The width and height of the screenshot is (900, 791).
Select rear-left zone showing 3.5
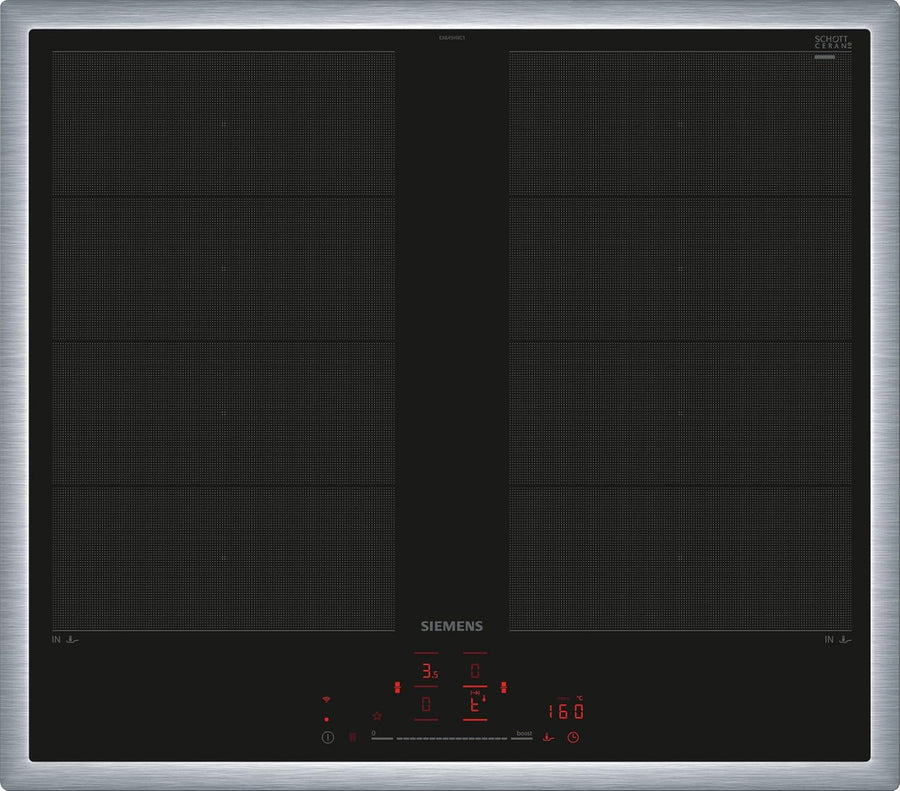point(426,670)
